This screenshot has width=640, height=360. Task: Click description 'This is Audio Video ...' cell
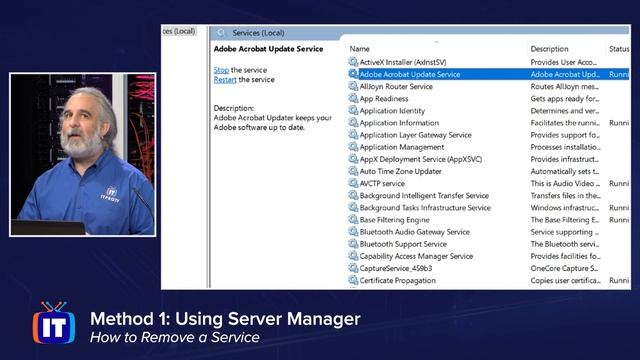point(565,183)
